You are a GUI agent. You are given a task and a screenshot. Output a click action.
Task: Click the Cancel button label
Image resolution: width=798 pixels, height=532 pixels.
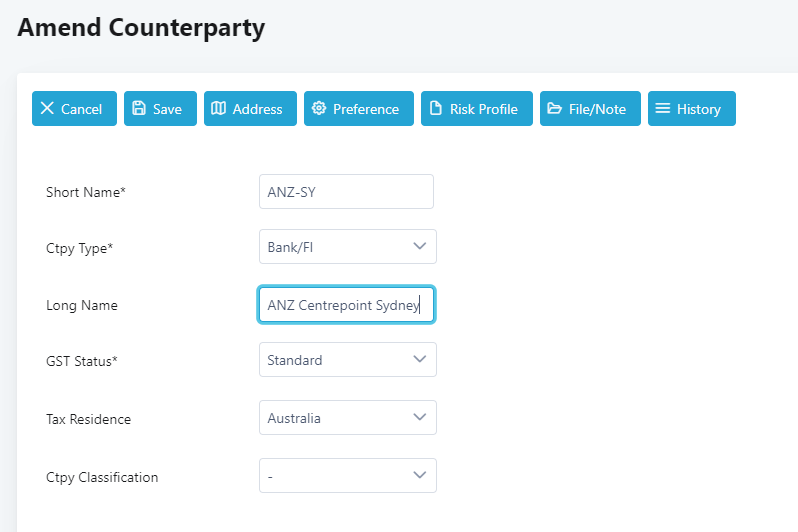pyautogui.click(x=81, y=109)
